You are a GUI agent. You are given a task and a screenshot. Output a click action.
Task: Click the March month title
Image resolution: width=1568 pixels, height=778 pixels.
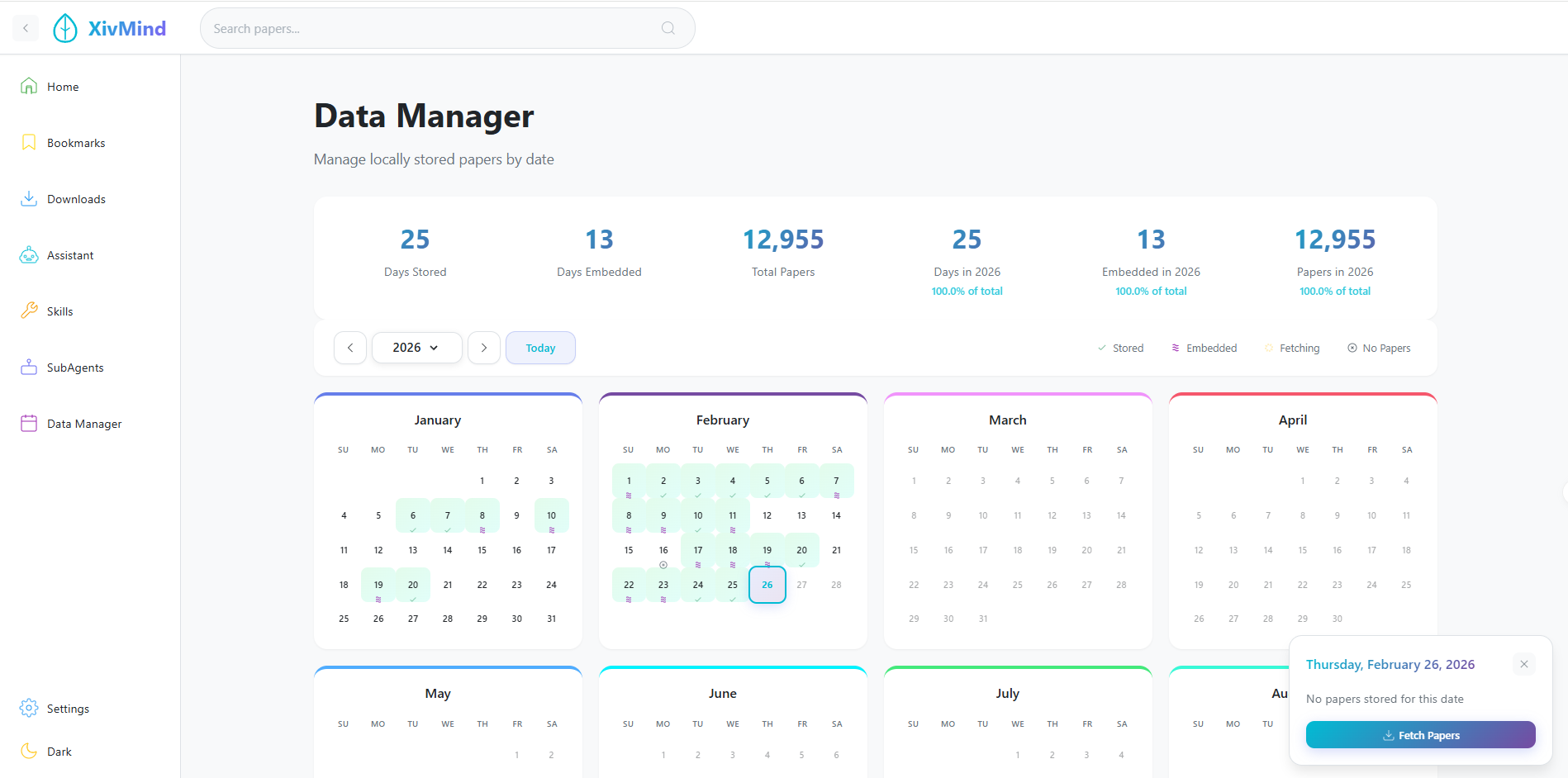click(x=1008, y=420)
